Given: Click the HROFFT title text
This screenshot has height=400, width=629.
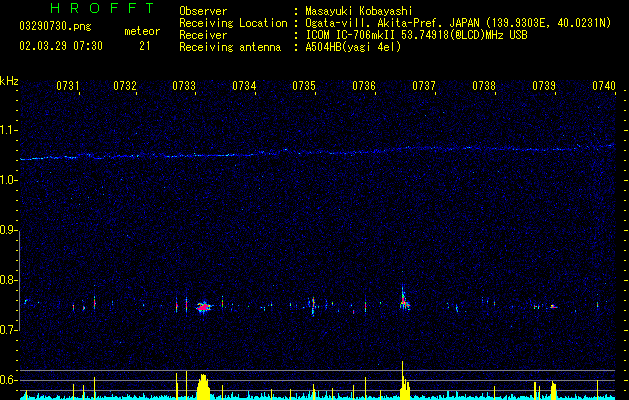Looking at the screenshot, I should (102, 8).
